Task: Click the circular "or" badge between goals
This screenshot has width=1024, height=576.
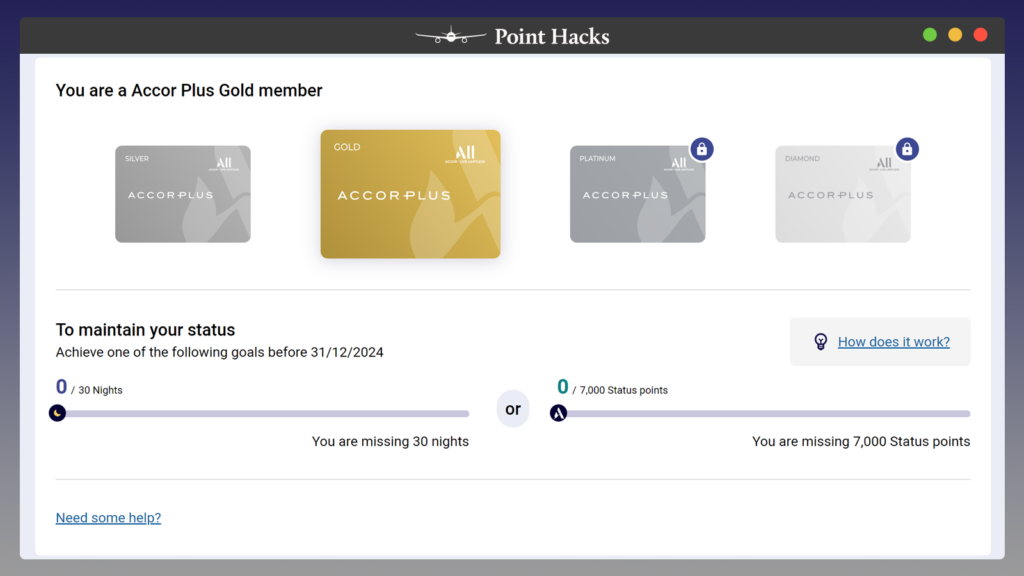Action: click(513, 408)
